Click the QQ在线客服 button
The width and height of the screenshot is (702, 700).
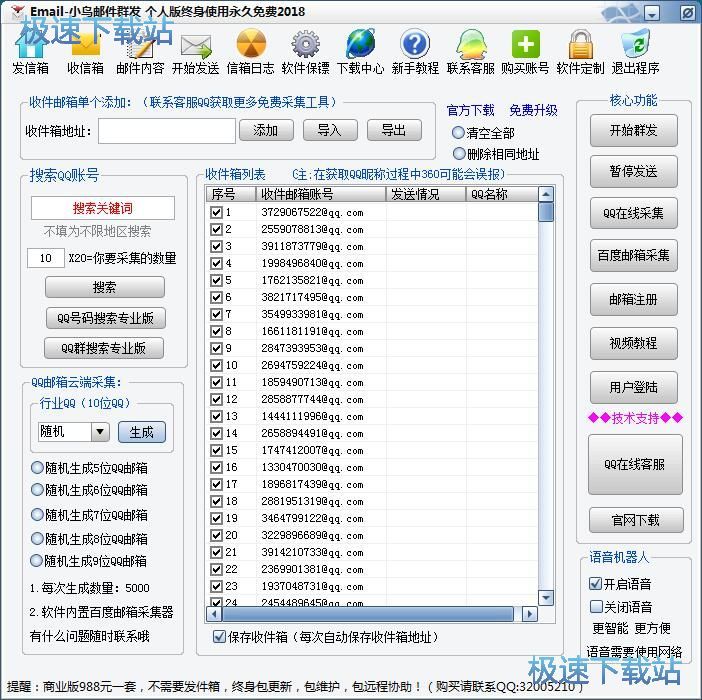click(635, 465)
